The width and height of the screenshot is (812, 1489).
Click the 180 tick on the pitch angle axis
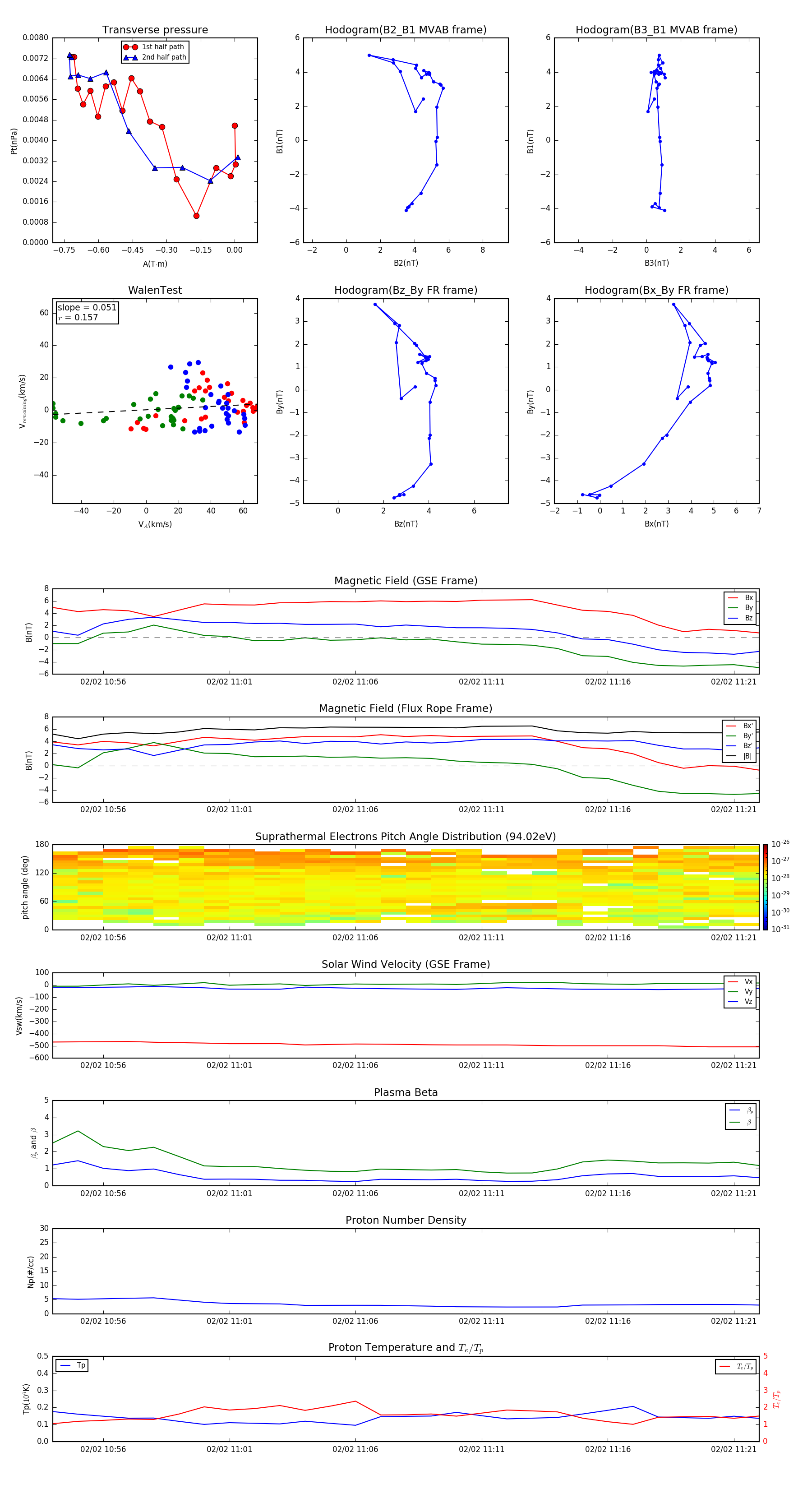[x=42, y=845]
